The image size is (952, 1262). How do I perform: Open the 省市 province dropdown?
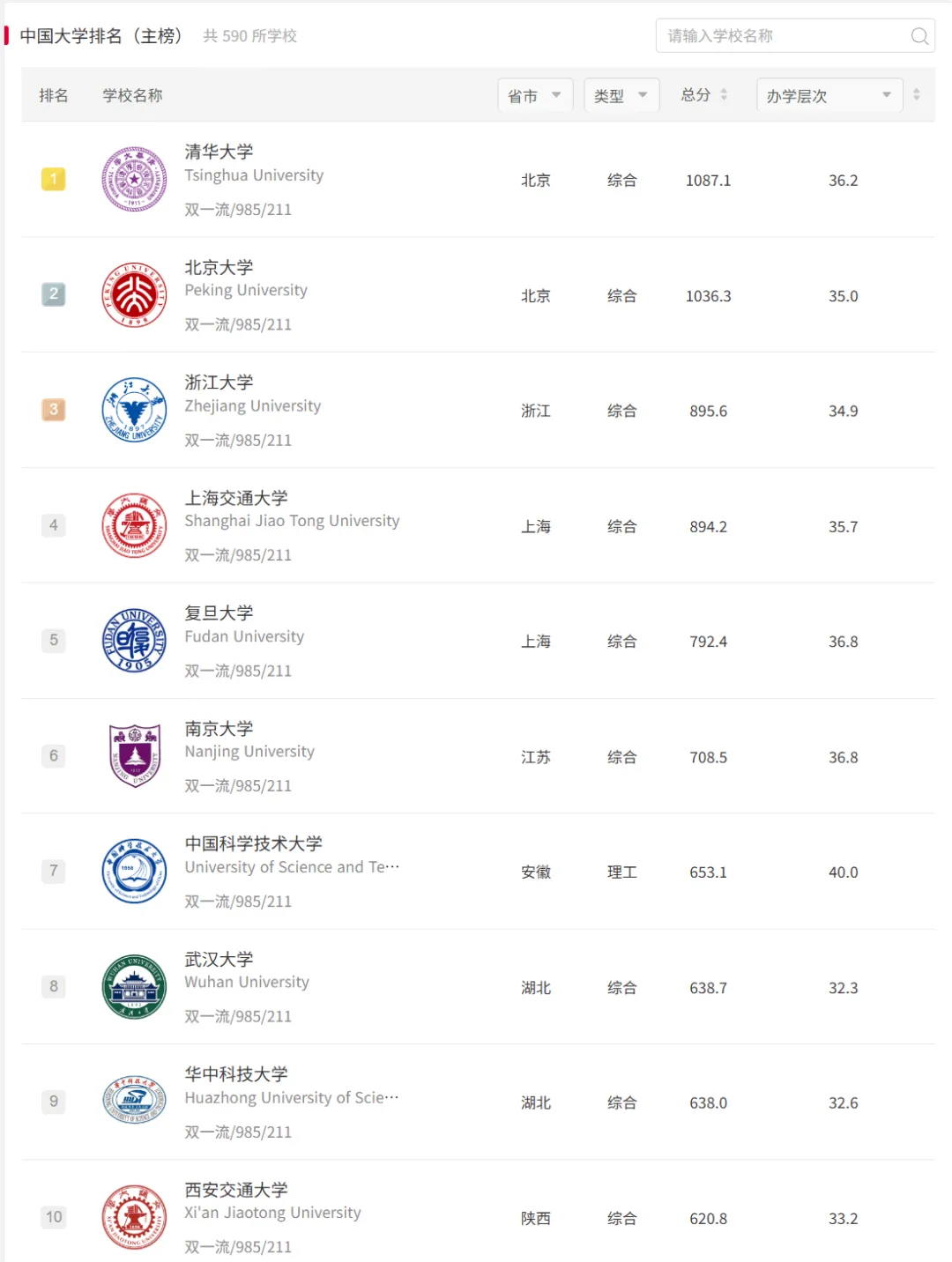[x=535, y=95]
